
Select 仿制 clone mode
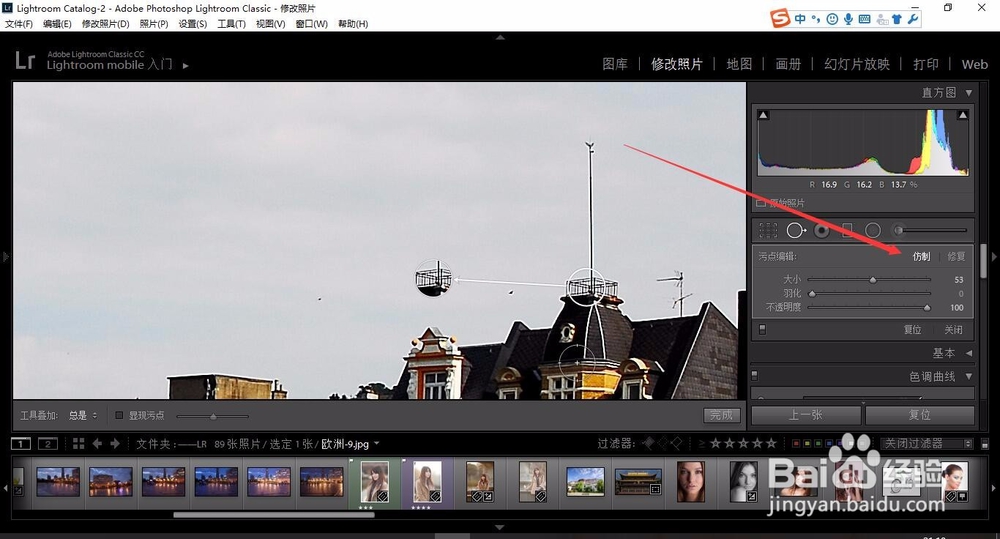pyautogui.click(x=922, y=256)
